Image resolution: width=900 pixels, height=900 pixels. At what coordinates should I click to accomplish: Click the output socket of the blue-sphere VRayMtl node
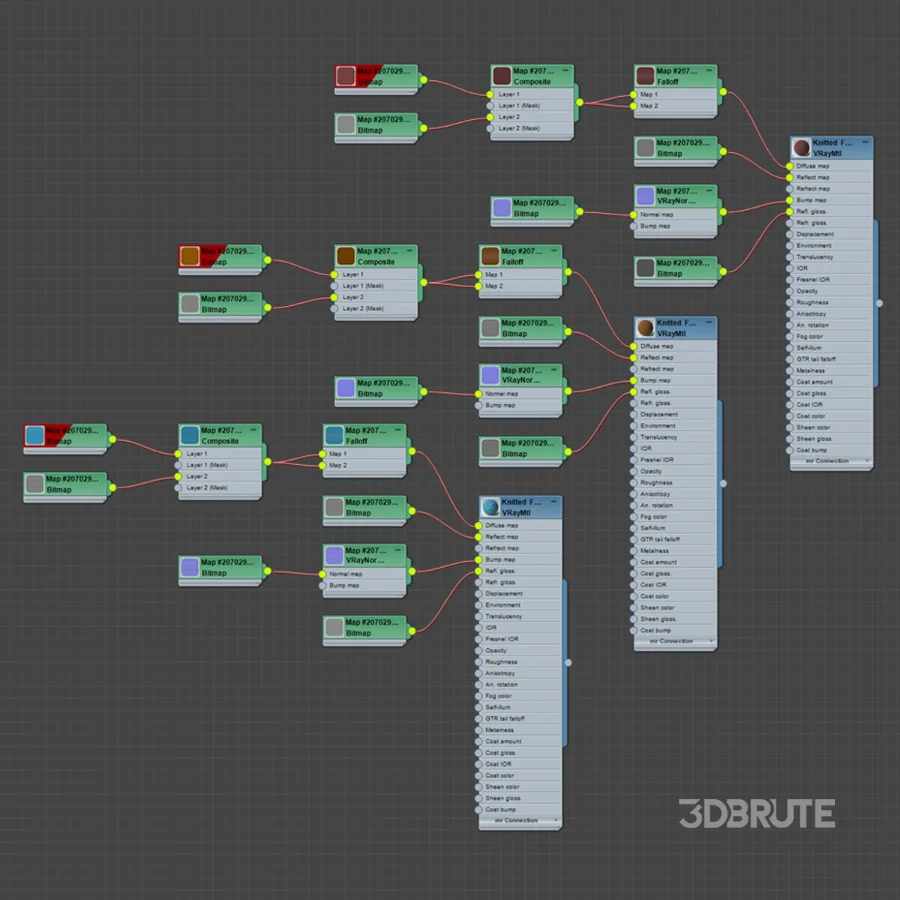[568, 662]
